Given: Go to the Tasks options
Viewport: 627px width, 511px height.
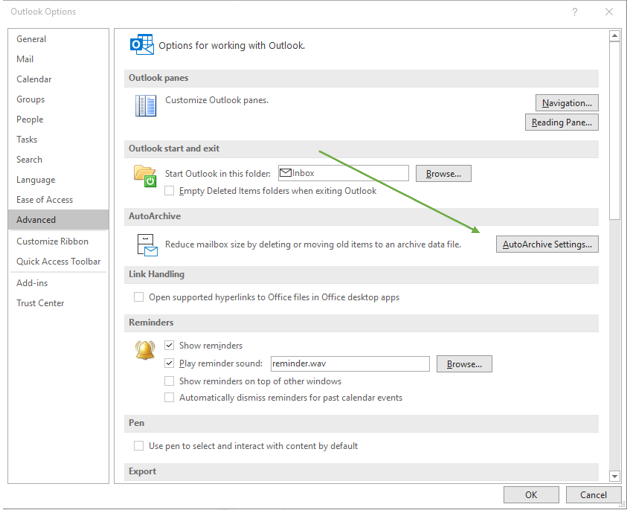Looking at the screenshot, I should point(58,139).
